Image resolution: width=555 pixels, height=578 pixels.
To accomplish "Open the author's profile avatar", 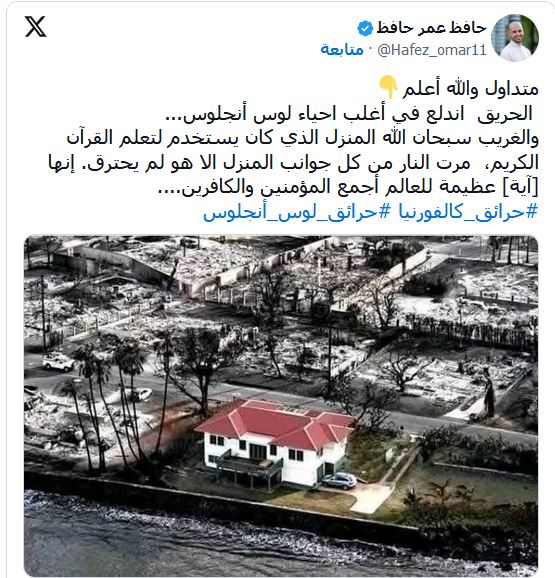I will [x=515, y=38].
